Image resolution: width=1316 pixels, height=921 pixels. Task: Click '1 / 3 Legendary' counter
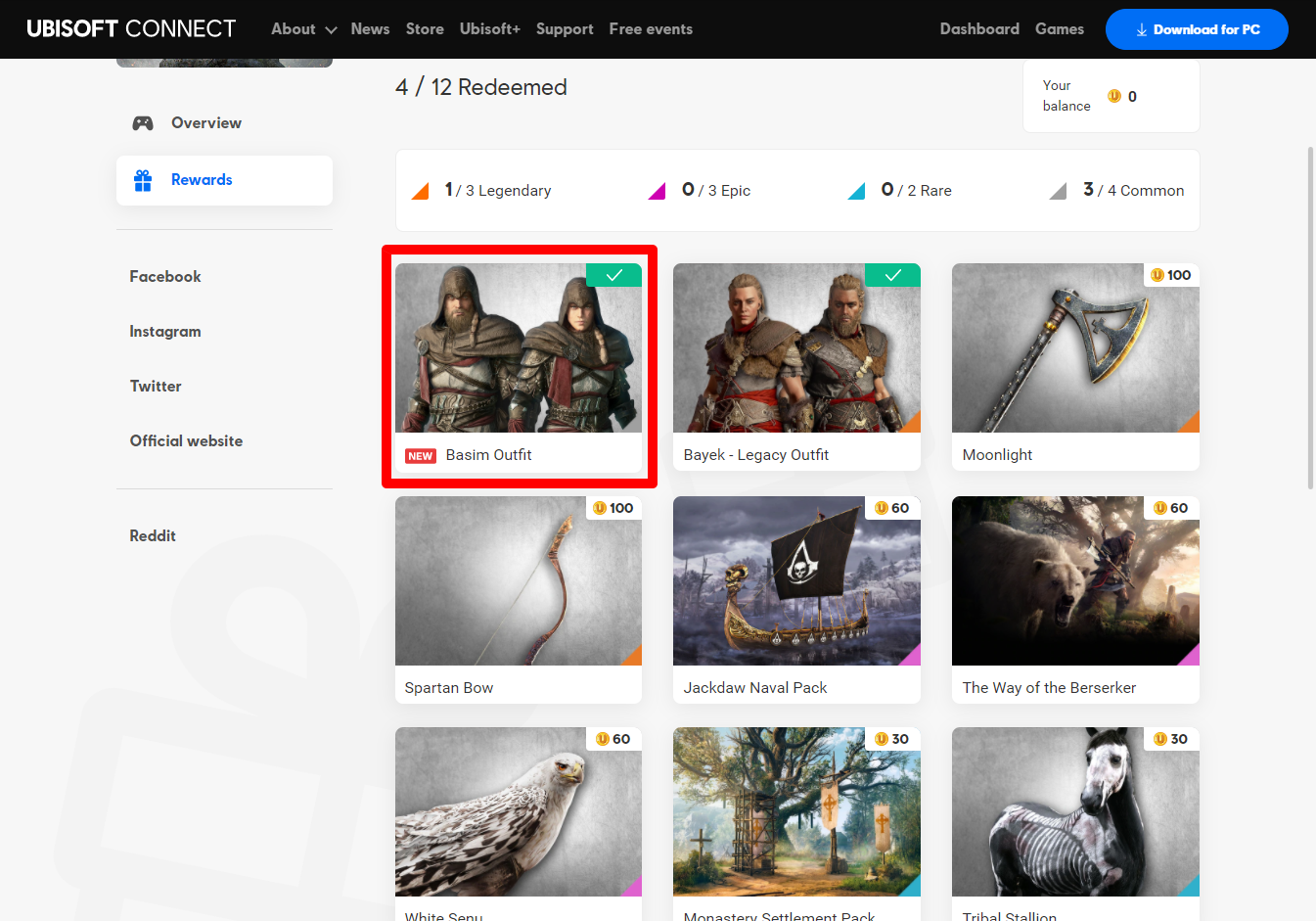pos(497,190)
